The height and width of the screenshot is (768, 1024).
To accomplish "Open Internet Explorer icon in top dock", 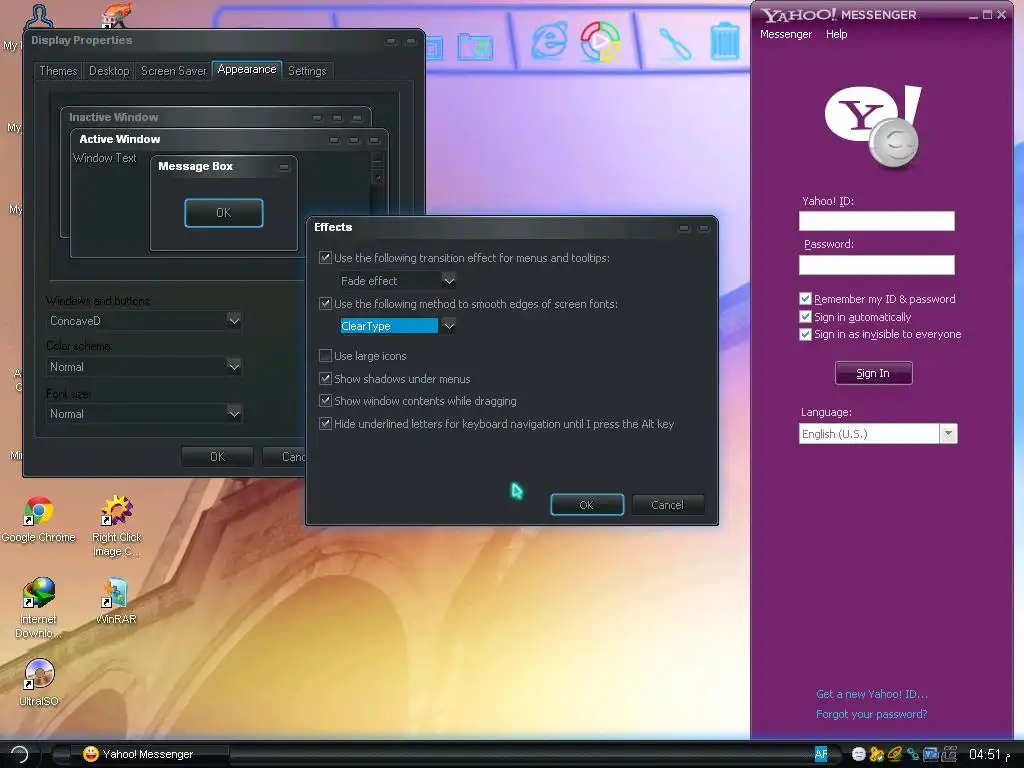I will 549,40.
